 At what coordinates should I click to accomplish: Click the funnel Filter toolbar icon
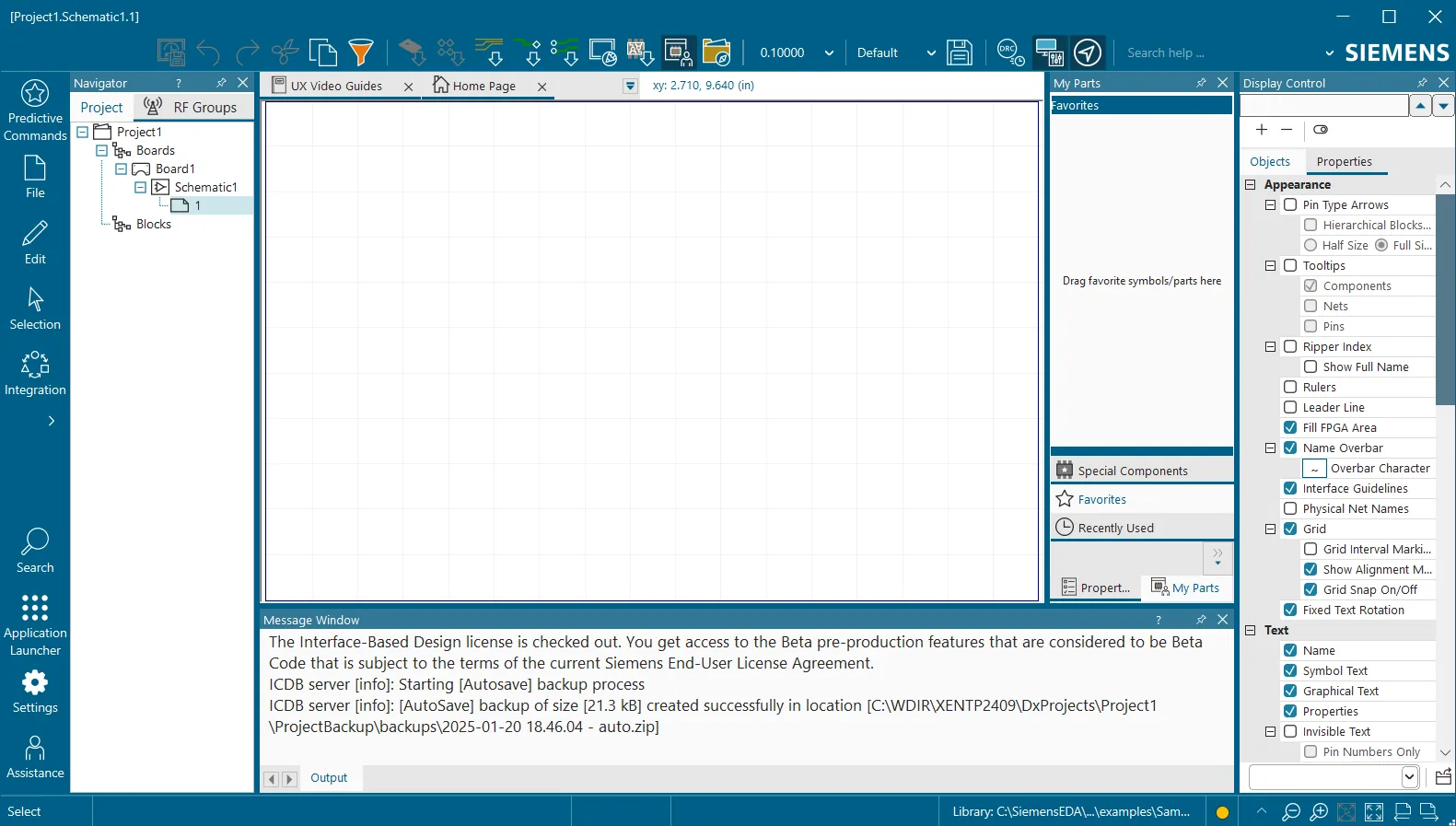(x=361, y=52)
